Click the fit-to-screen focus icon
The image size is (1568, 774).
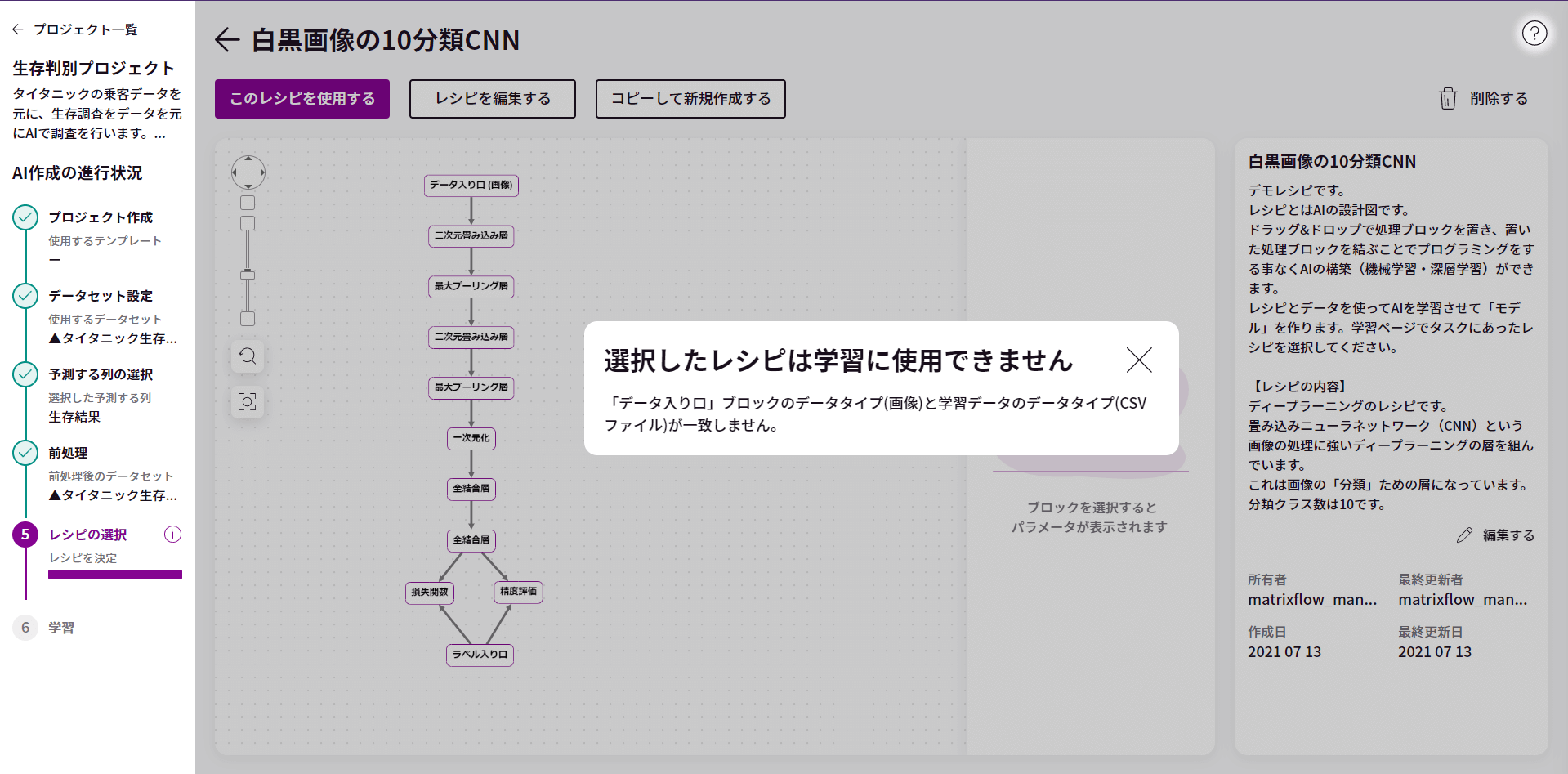(x=248, y=401)
